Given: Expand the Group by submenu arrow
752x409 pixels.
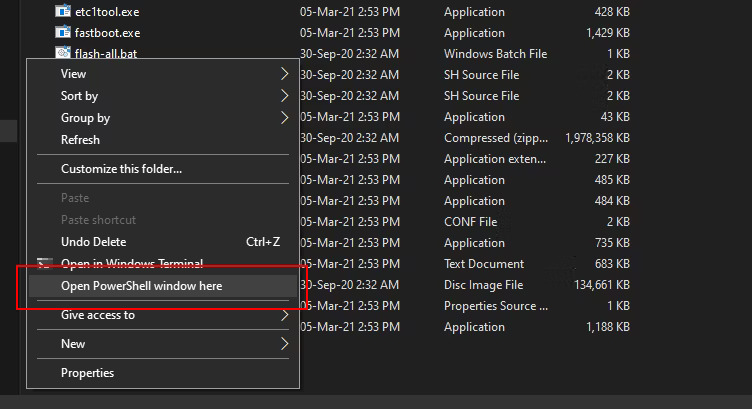Looking at the screenshot, I should [284, 118].
